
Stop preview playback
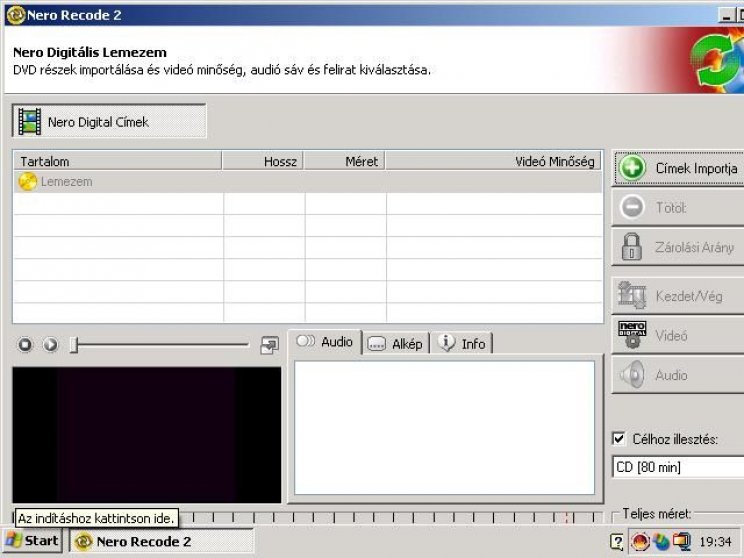coord(25,344)
